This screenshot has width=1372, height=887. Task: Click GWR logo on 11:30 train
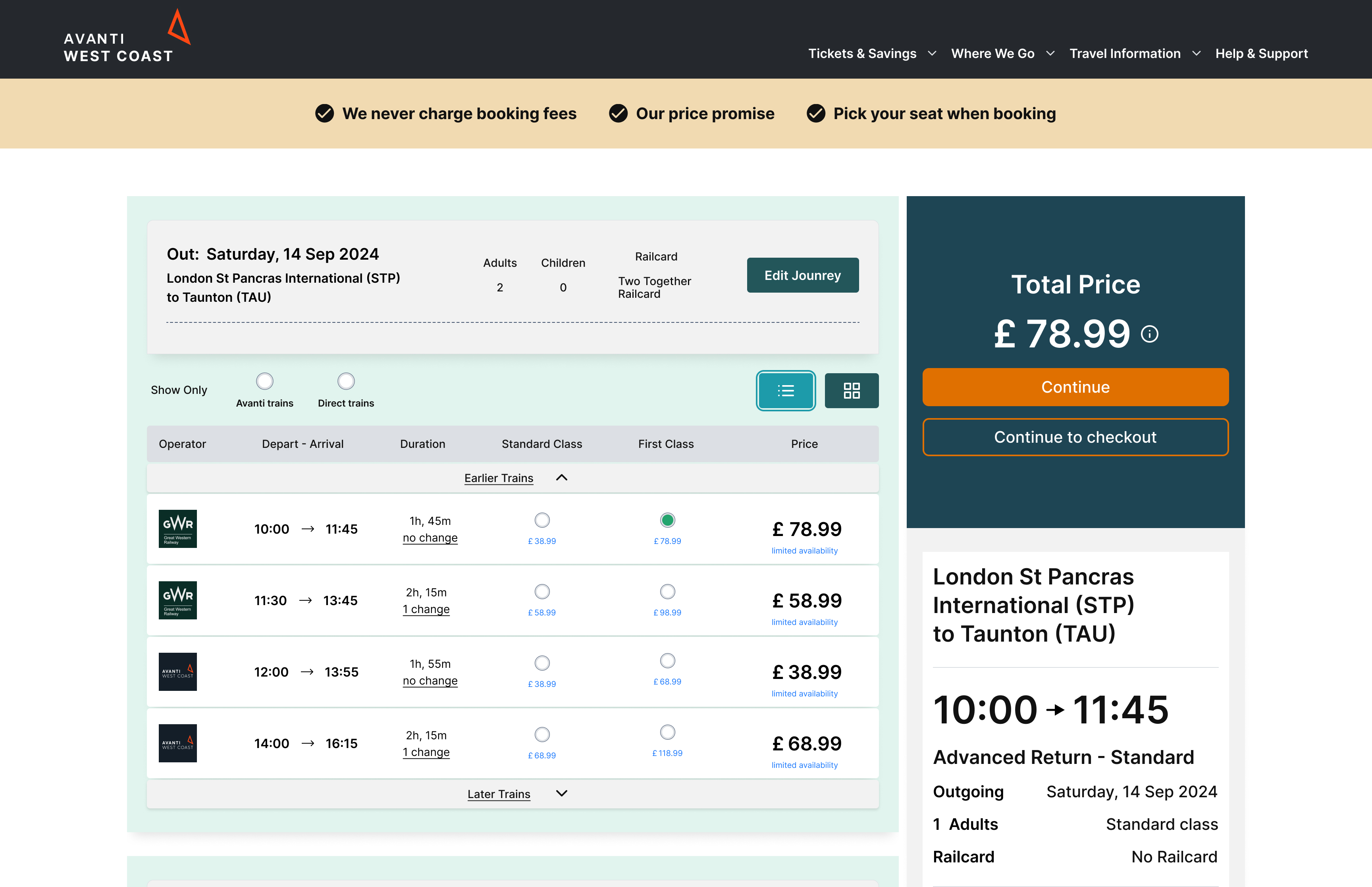[177, 600]
